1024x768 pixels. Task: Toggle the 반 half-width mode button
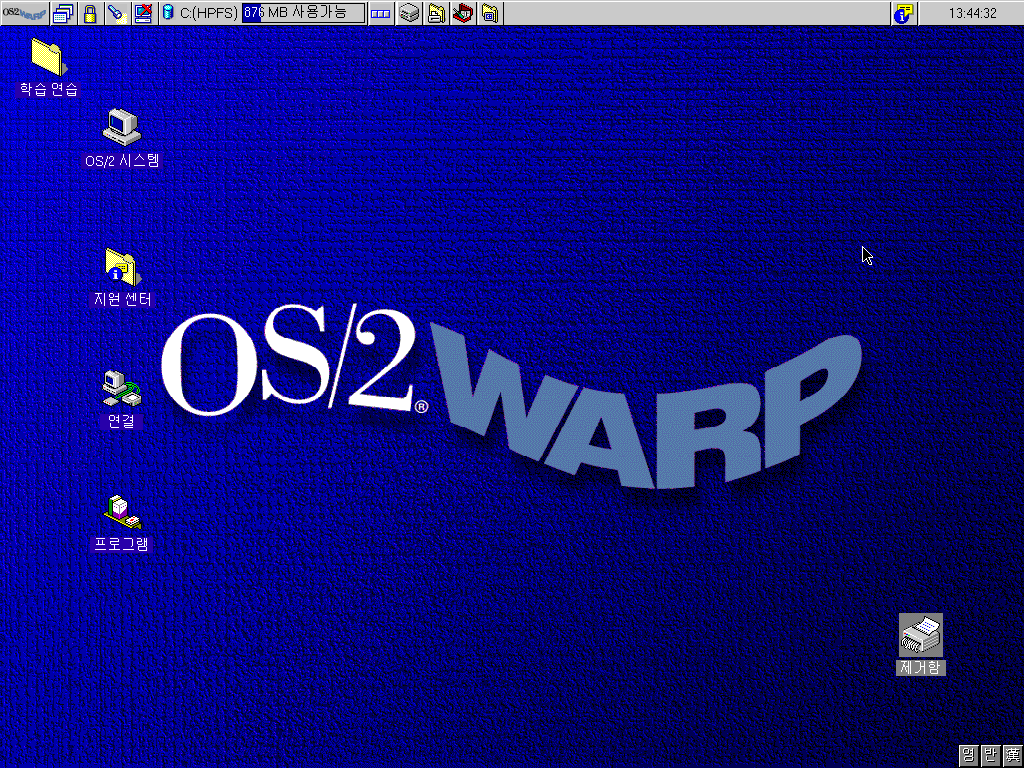click(990, 756)
